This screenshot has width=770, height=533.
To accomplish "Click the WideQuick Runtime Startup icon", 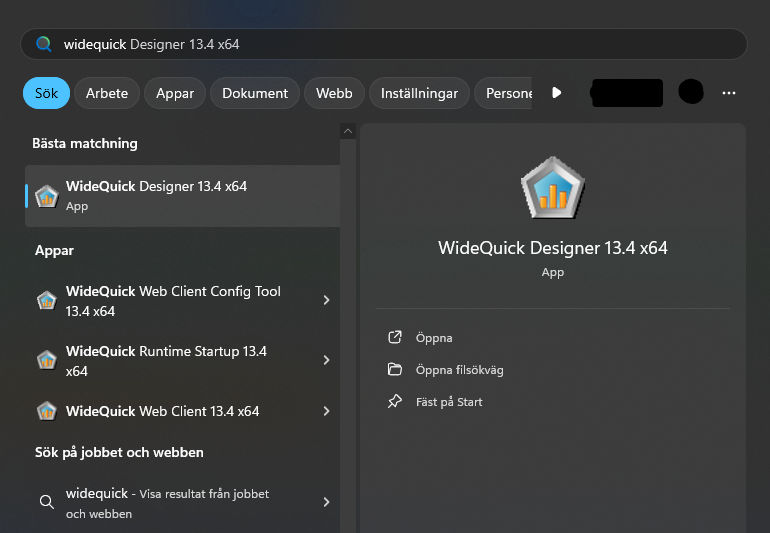I will (47, 360).
